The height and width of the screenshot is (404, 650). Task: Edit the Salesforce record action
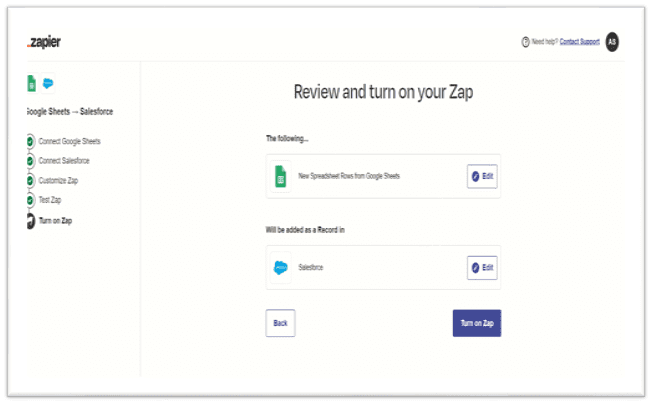click(482, 268)
